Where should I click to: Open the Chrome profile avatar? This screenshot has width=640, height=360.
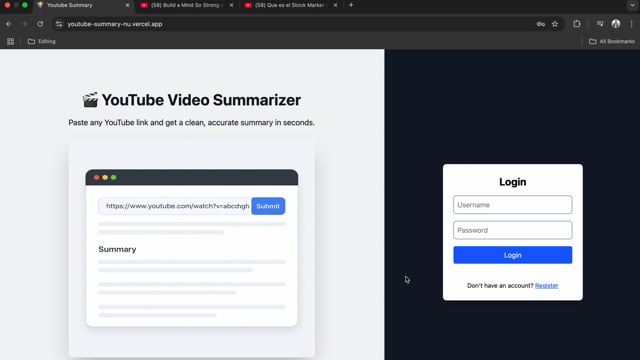616,24
